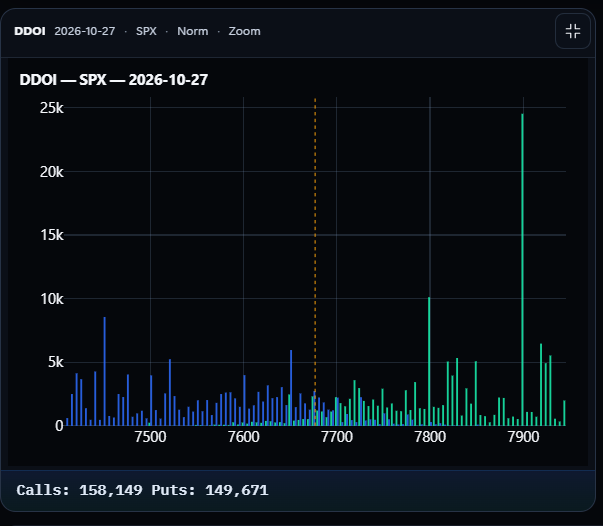Click the Norm mode label
This screenshot has width=603, height=526.
click(x=193, y=31)
